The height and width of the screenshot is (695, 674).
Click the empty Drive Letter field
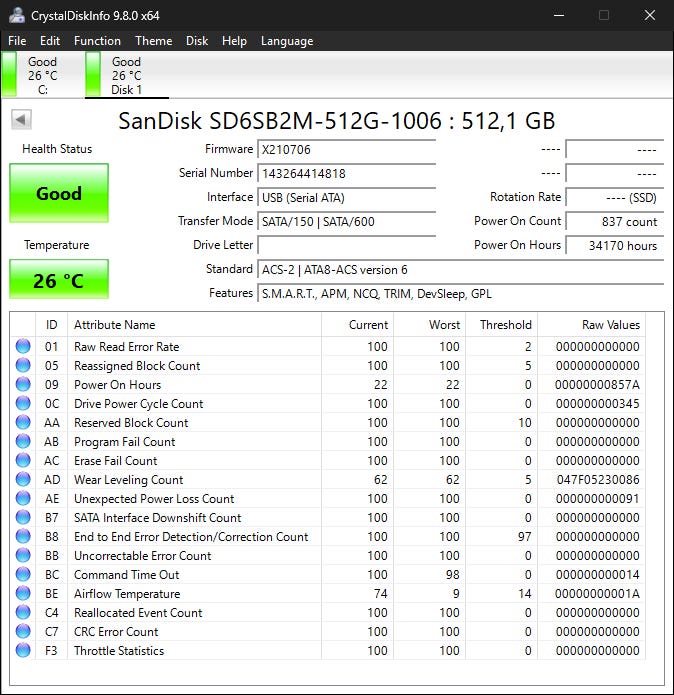click(x=347, y=245)
